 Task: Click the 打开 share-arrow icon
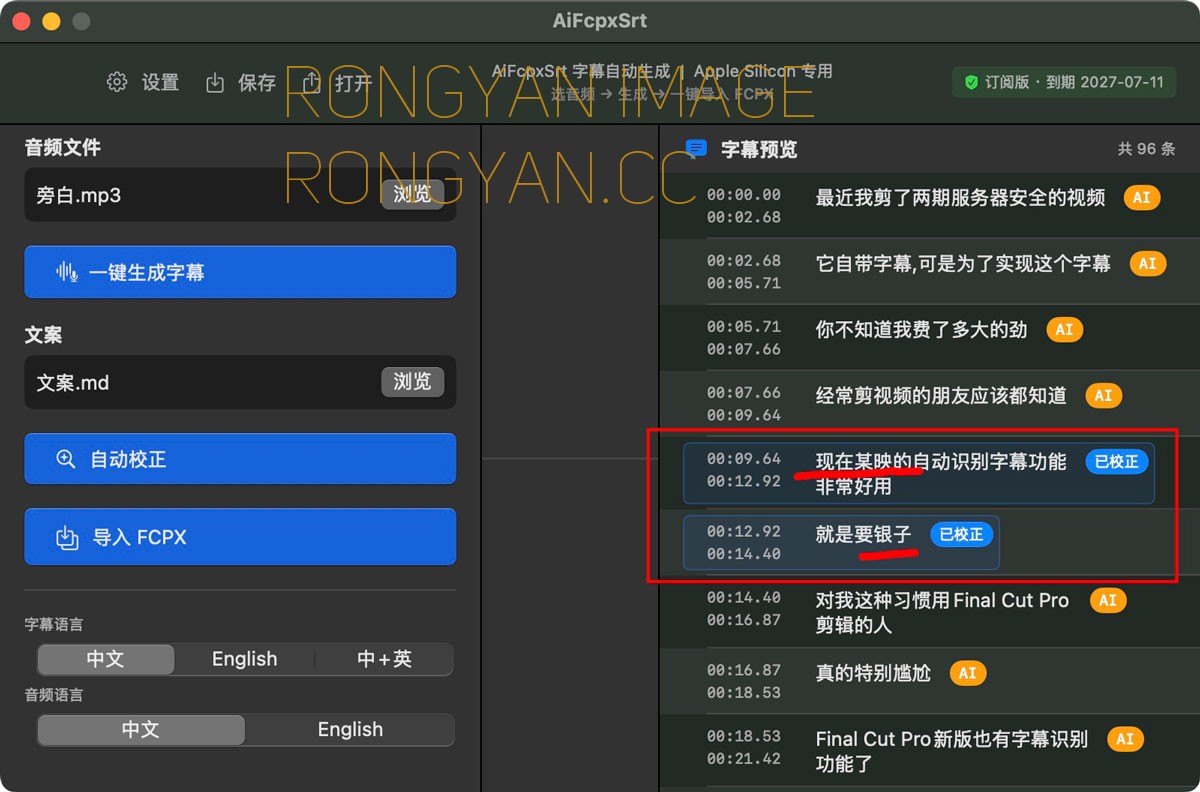pyautogui.click(x=311, y=82)
